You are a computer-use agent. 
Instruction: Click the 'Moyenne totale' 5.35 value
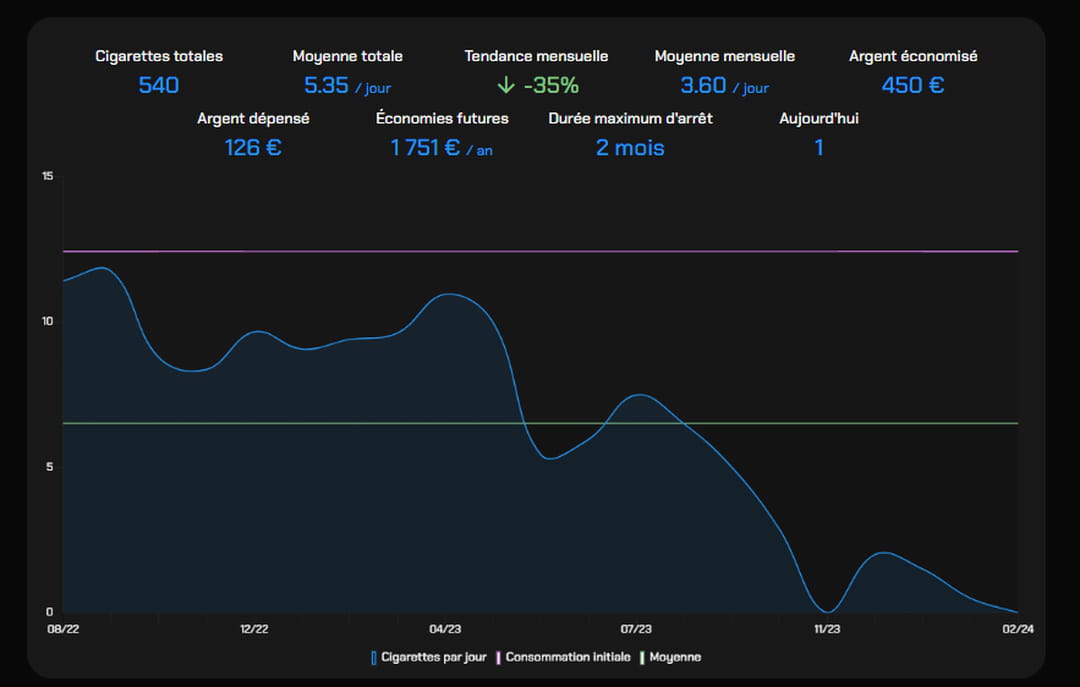click(x=327, y=85)
